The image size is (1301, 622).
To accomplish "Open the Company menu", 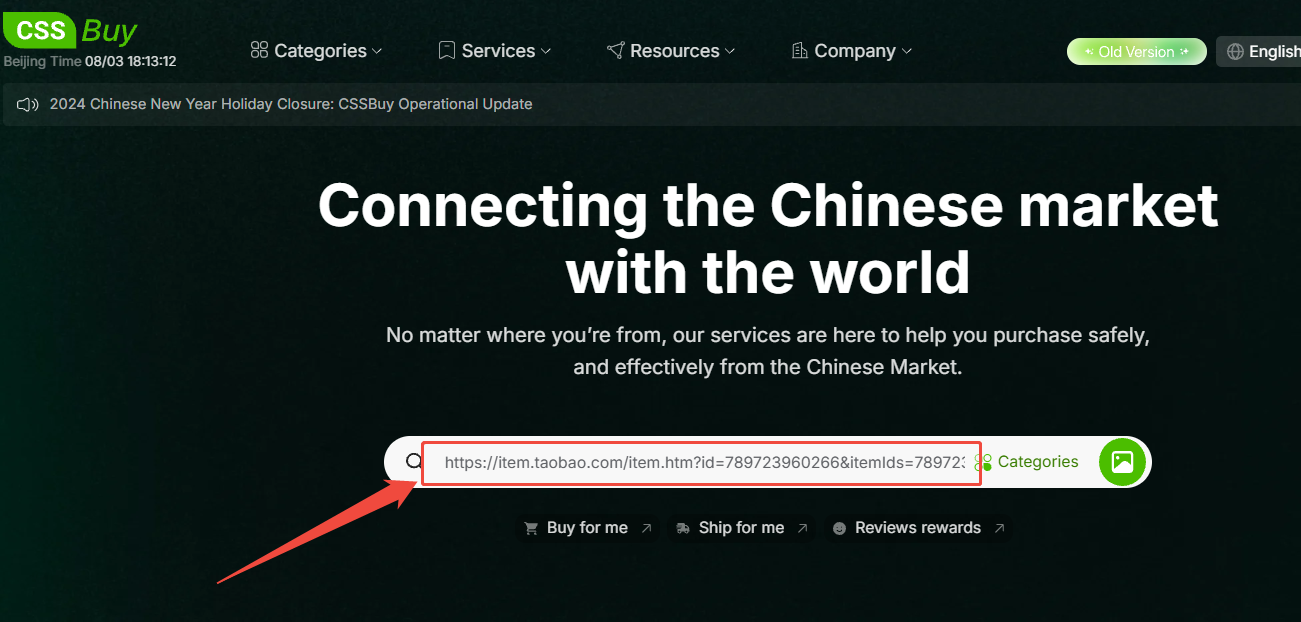I will coord(852,51).
